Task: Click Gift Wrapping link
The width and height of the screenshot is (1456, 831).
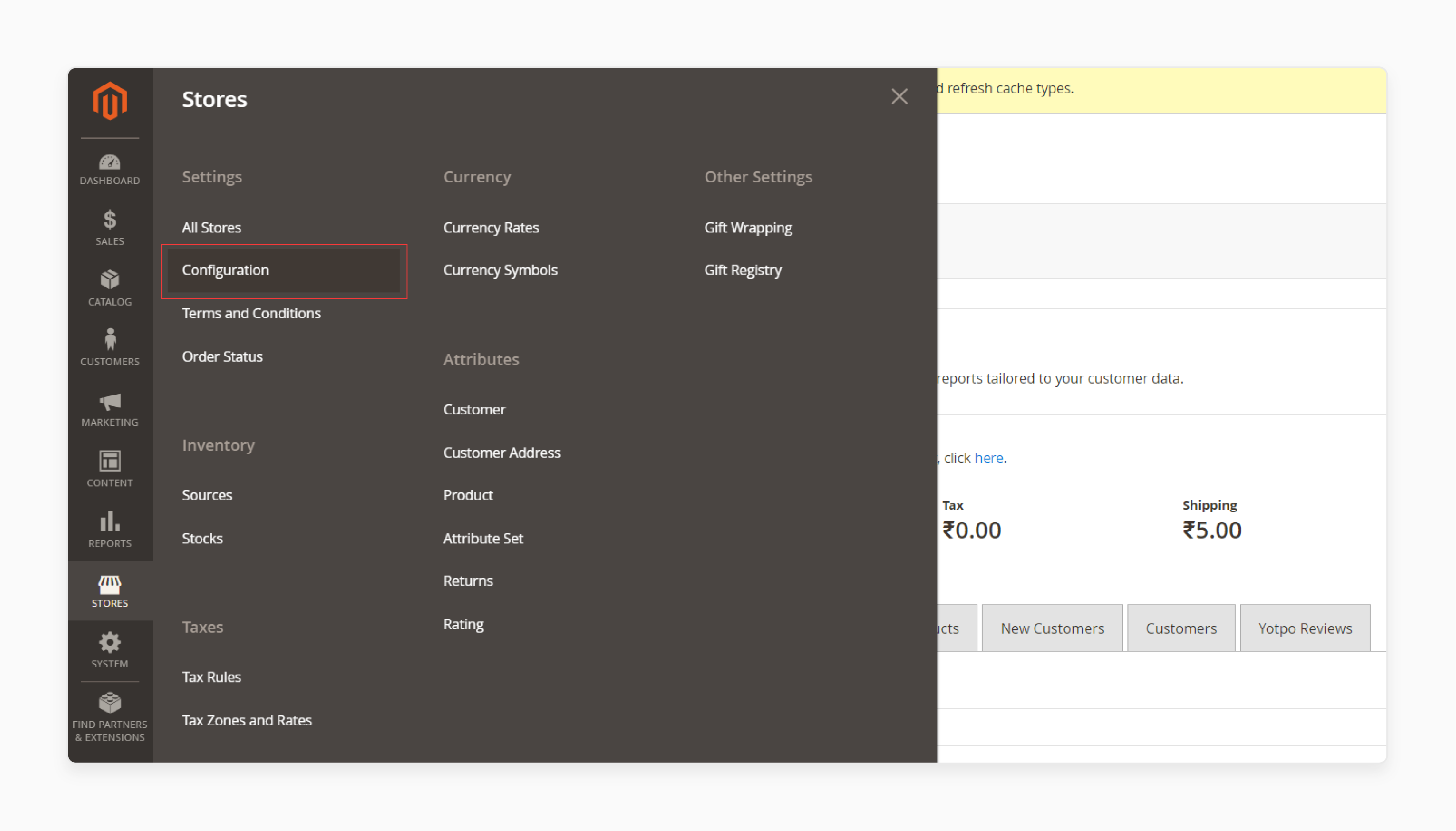Action: click(748, 226)
